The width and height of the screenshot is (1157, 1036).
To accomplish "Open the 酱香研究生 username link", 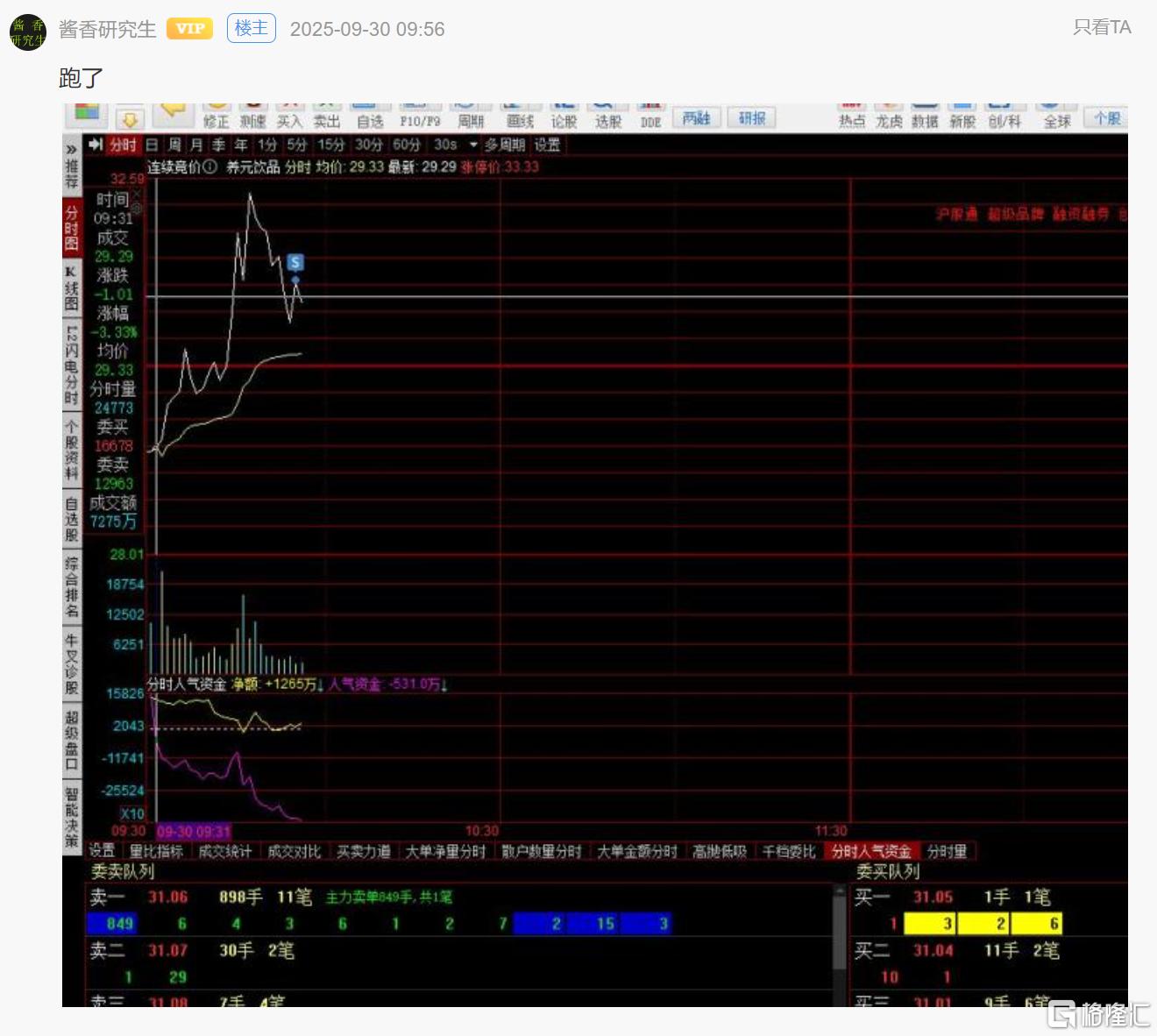I will click(107, 29).
